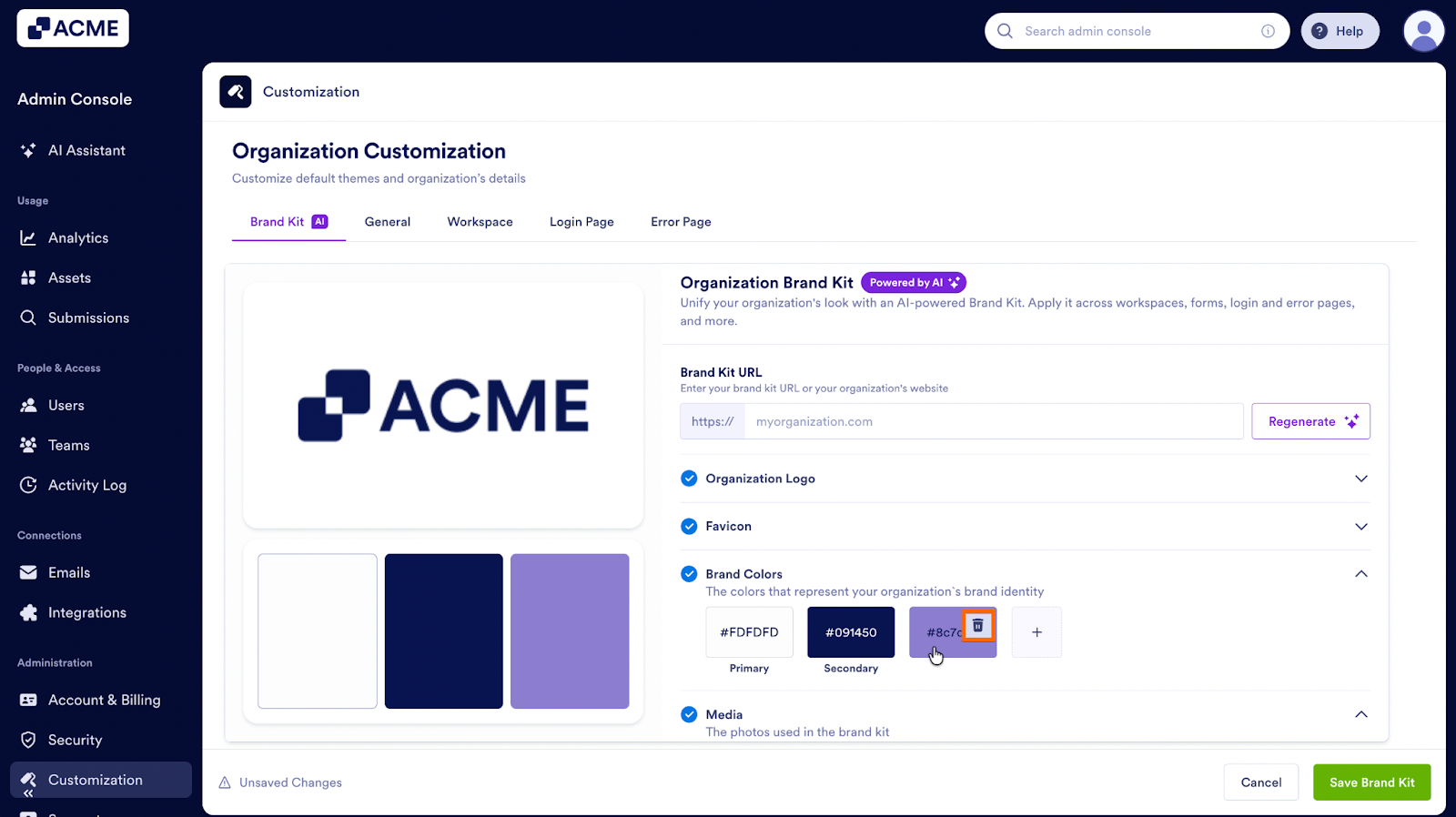Open Analytics in the sidebar
The width and height of the screenshot is (1456, 817).
100,237
